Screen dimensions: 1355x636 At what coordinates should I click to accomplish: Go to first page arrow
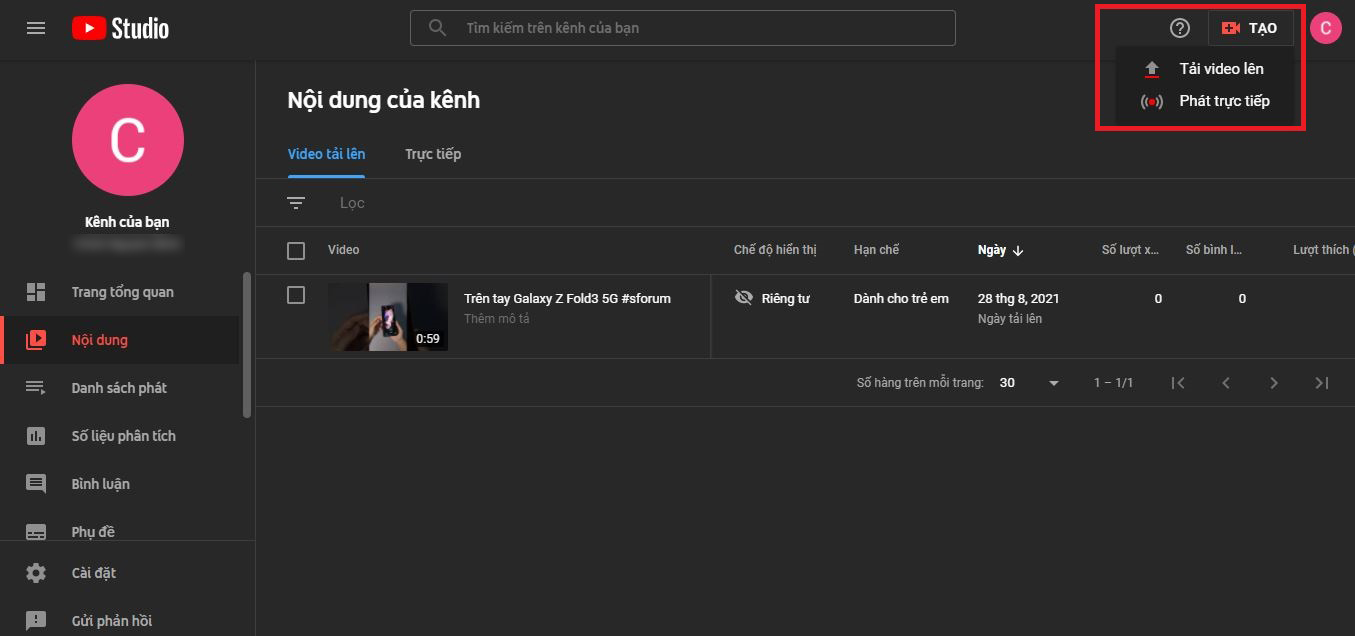pos(1178,383)
